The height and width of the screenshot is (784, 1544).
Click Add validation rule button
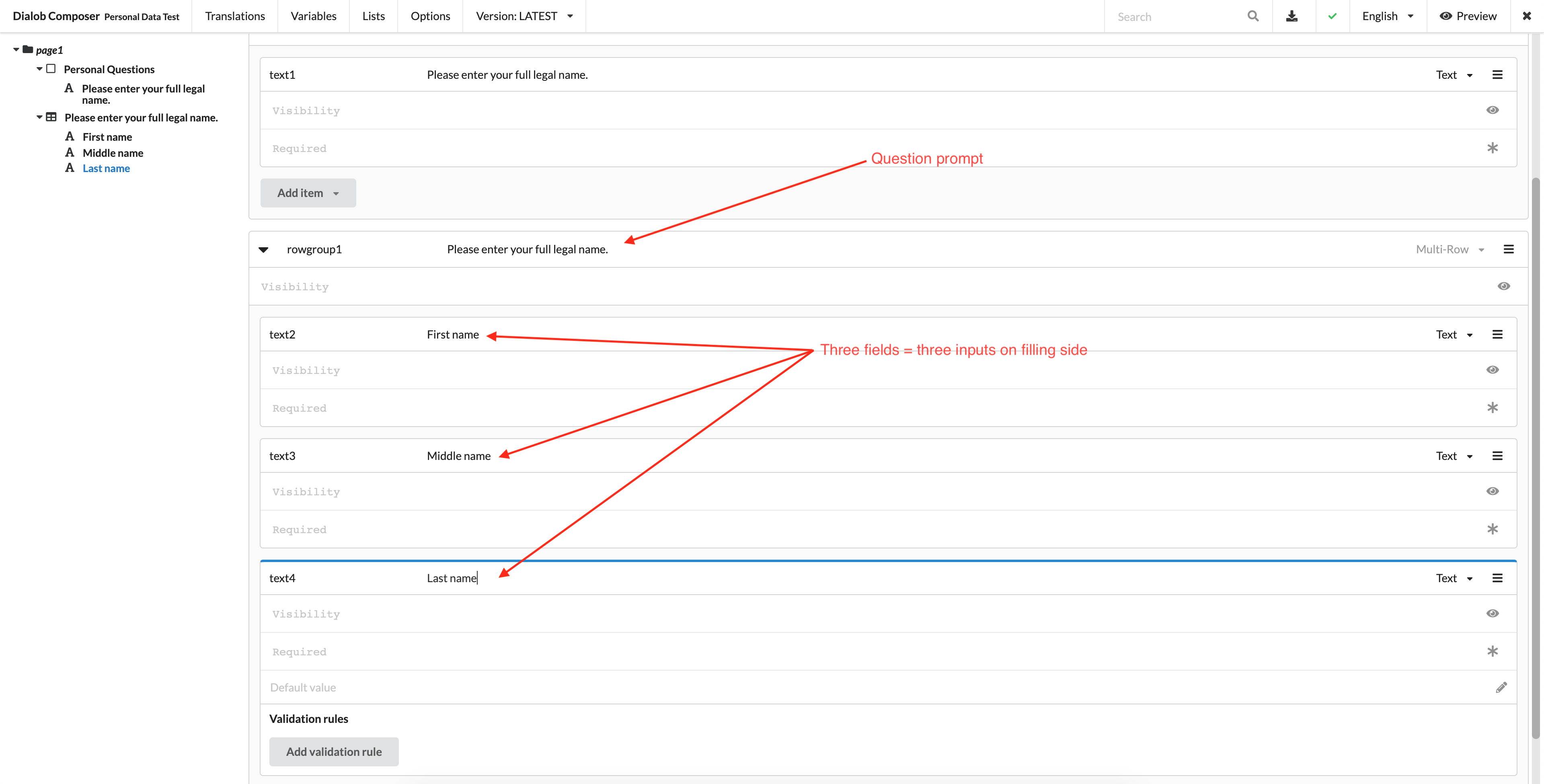point(333,751)
